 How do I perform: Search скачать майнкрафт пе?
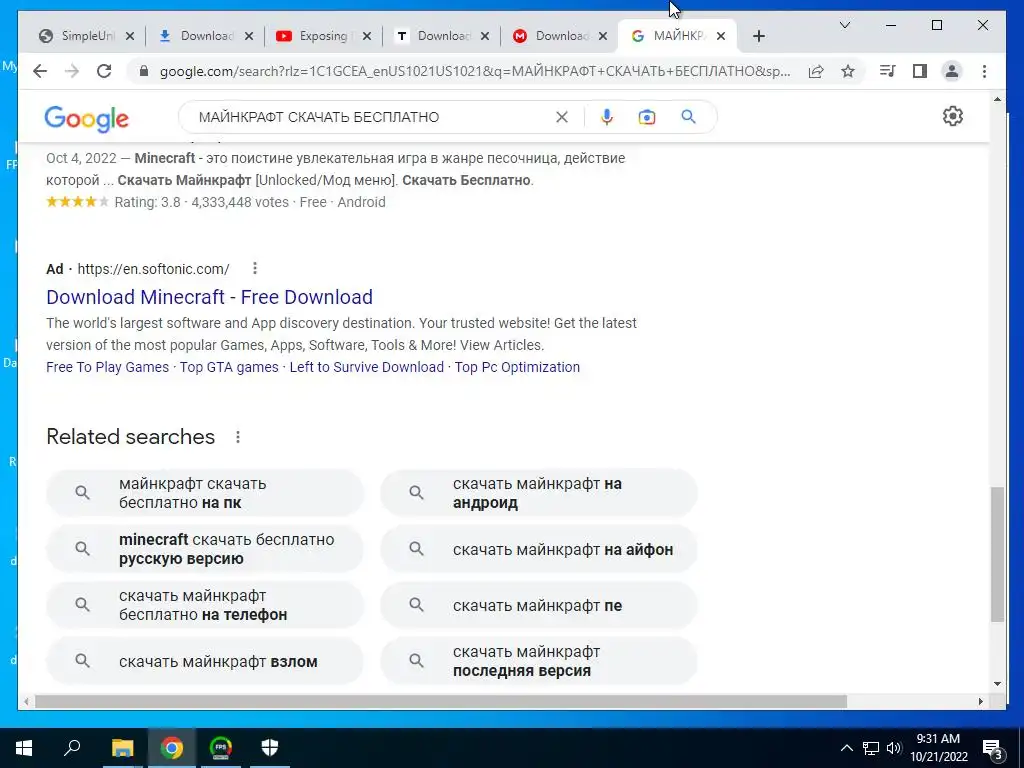(539, 605)
